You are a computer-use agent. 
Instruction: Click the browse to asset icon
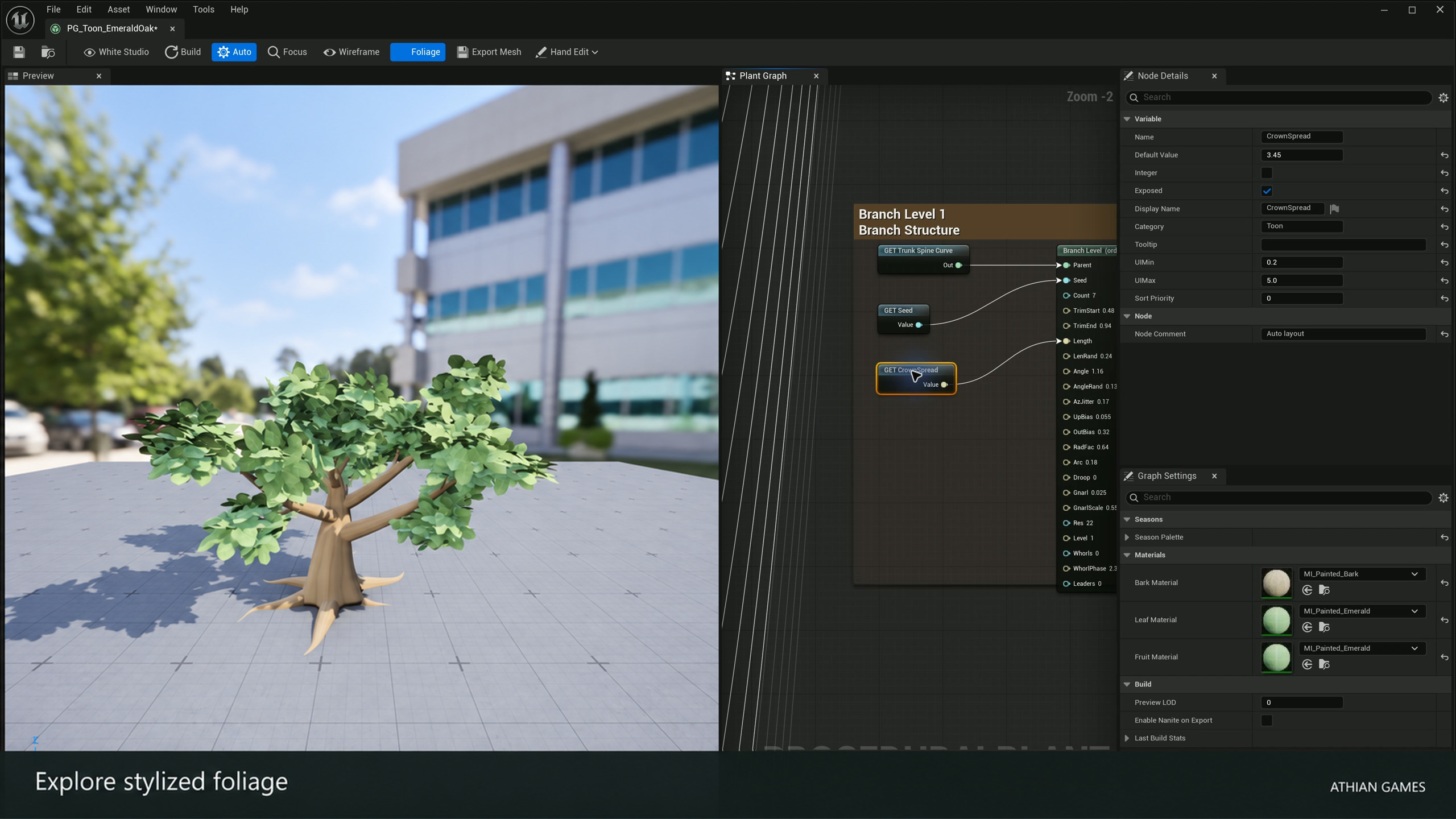(48, 52)
